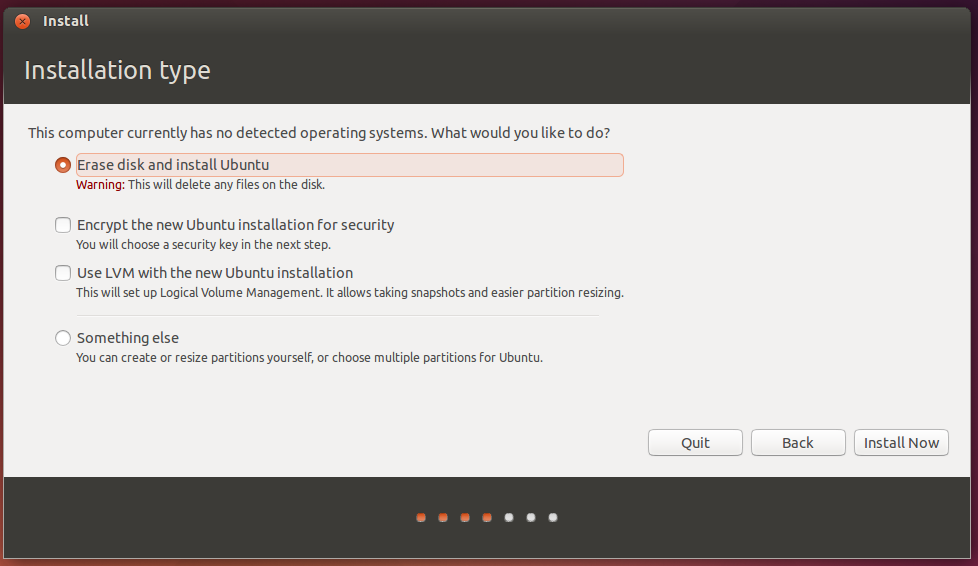Click the 'Installation type' heading
Viewport: 978px width, 566px height.
(x=117, y=70)
